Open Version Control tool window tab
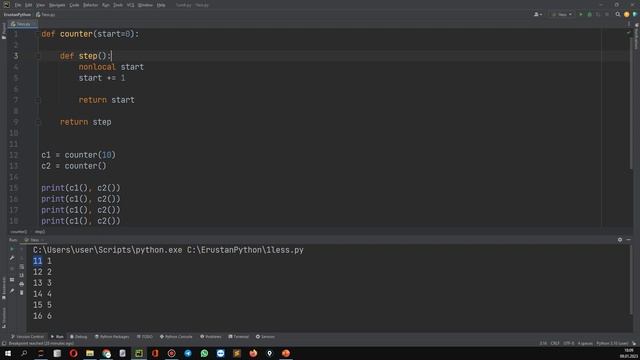The height and width of the screenshot is (360, 640). (27, 337)
